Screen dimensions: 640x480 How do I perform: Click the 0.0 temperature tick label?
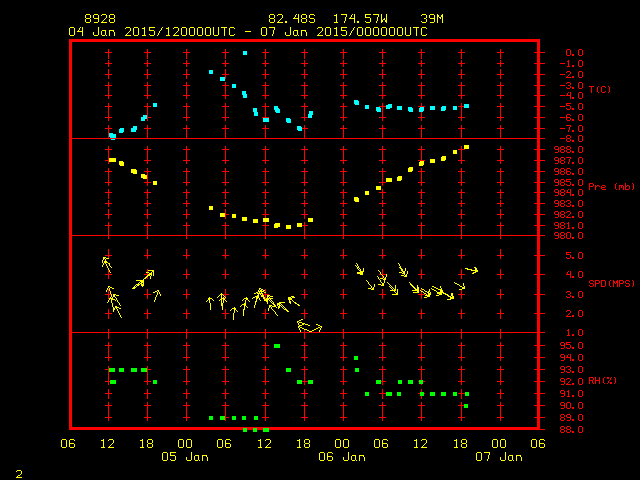(574, 53)
